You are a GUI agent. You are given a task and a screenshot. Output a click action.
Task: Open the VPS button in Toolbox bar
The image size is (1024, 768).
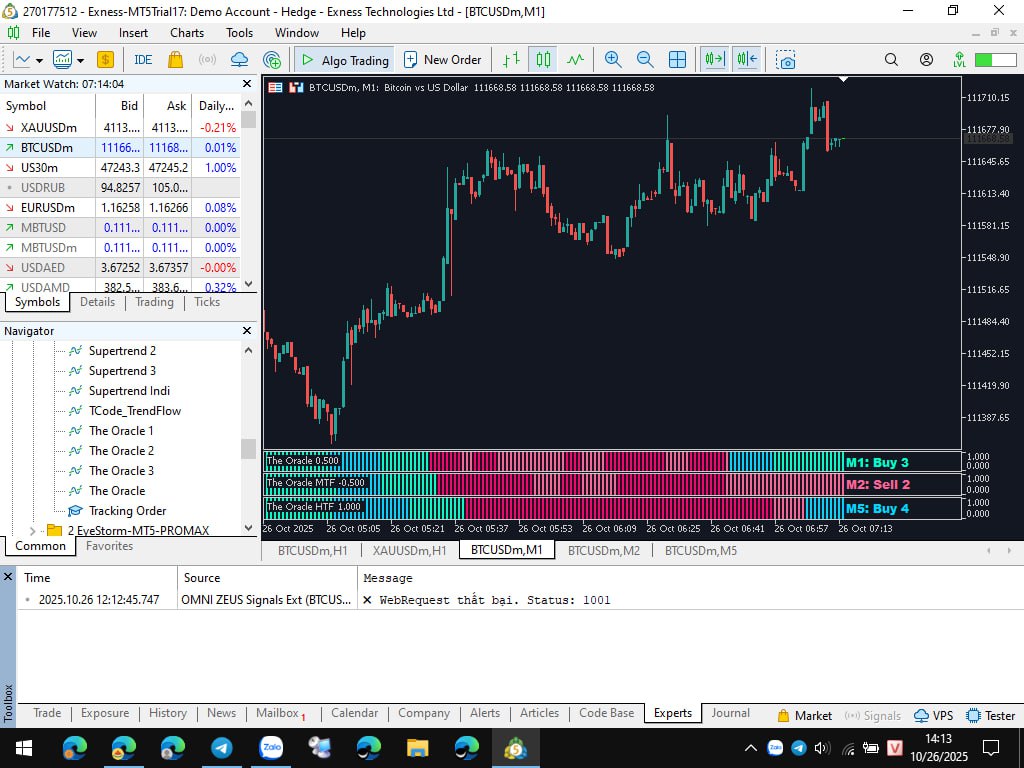[x=933, y=716]
